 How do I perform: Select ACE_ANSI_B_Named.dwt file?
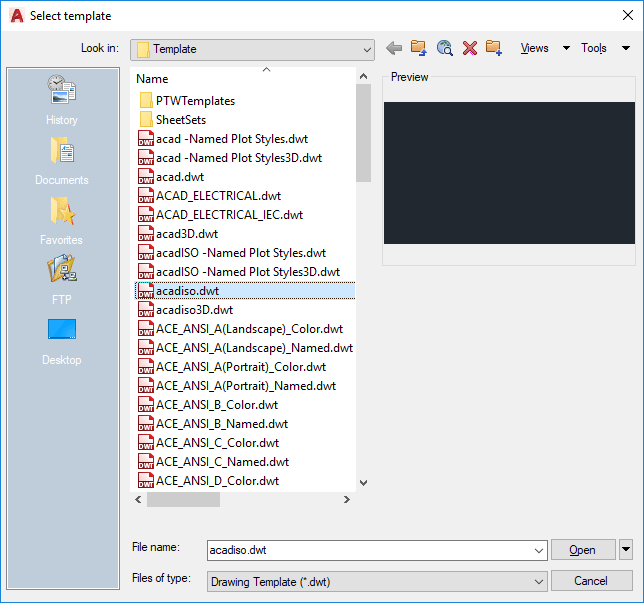coord(222,424)
